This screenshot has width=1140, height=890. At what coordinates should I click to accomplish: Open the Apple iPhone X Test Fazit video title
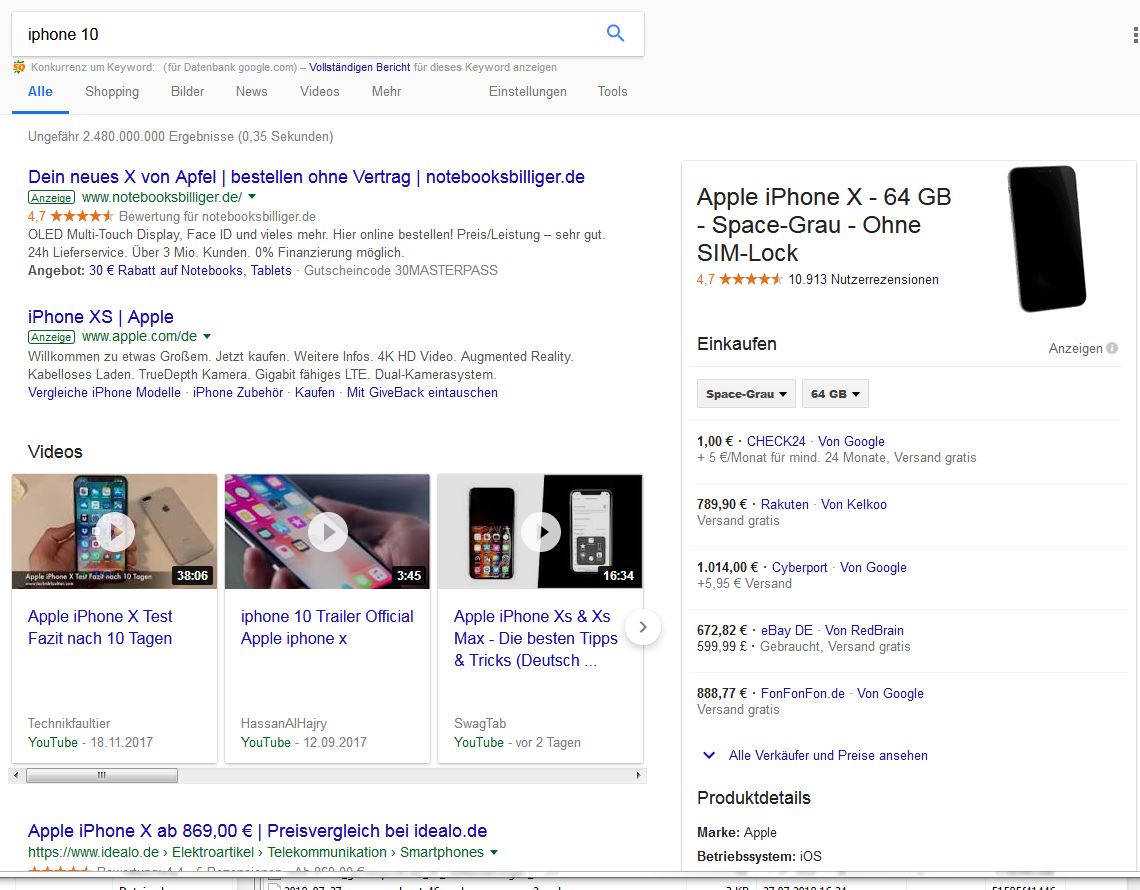coord(100,628)
